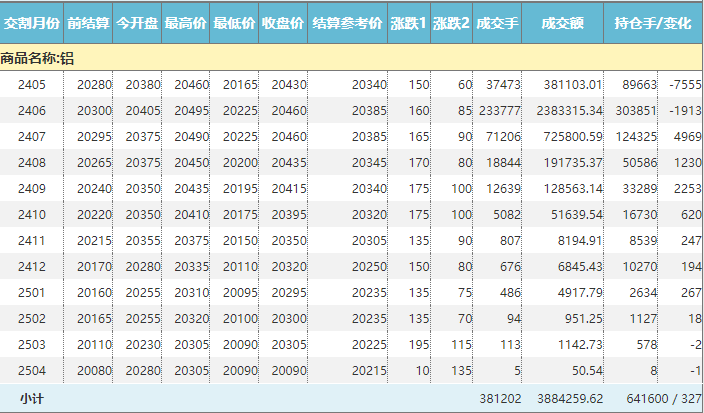Click the 结算参考价 column header

(346, 22)
